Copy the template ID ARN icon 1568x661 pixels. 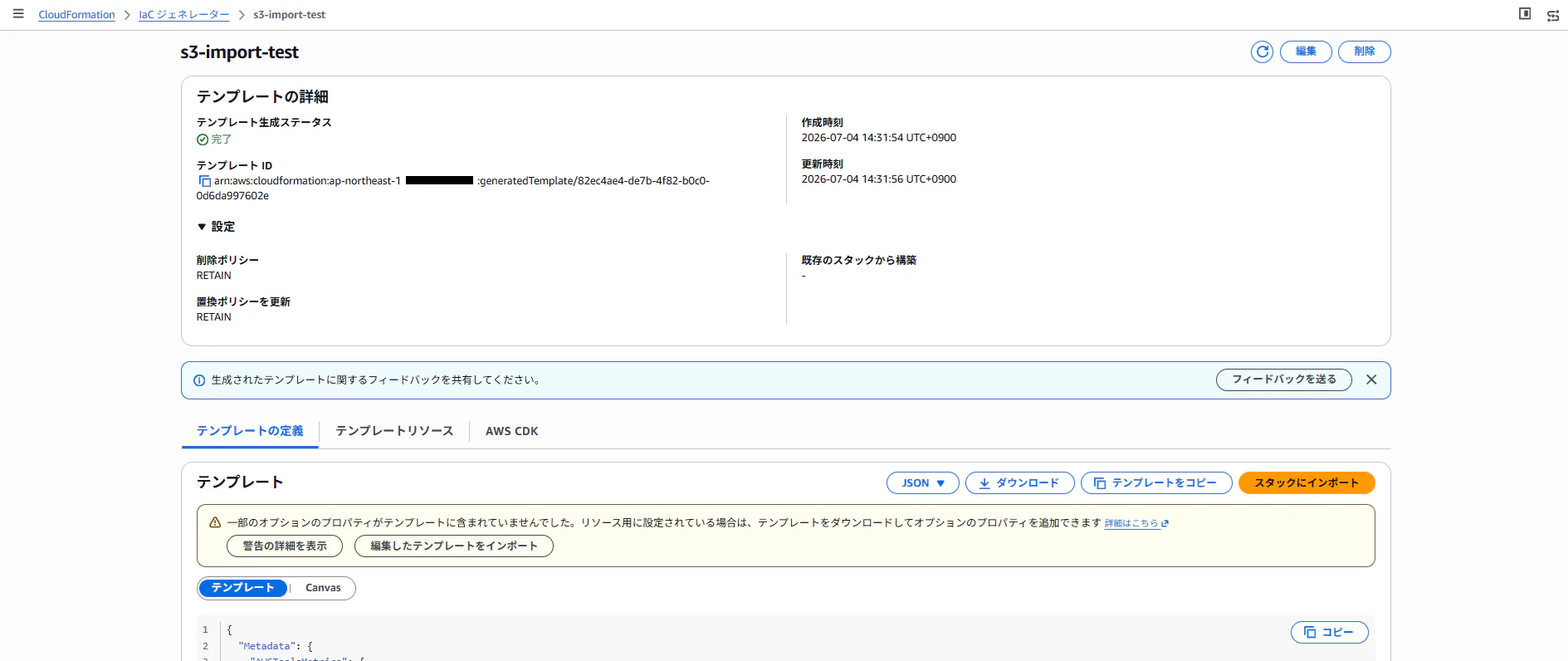[204, 181]
